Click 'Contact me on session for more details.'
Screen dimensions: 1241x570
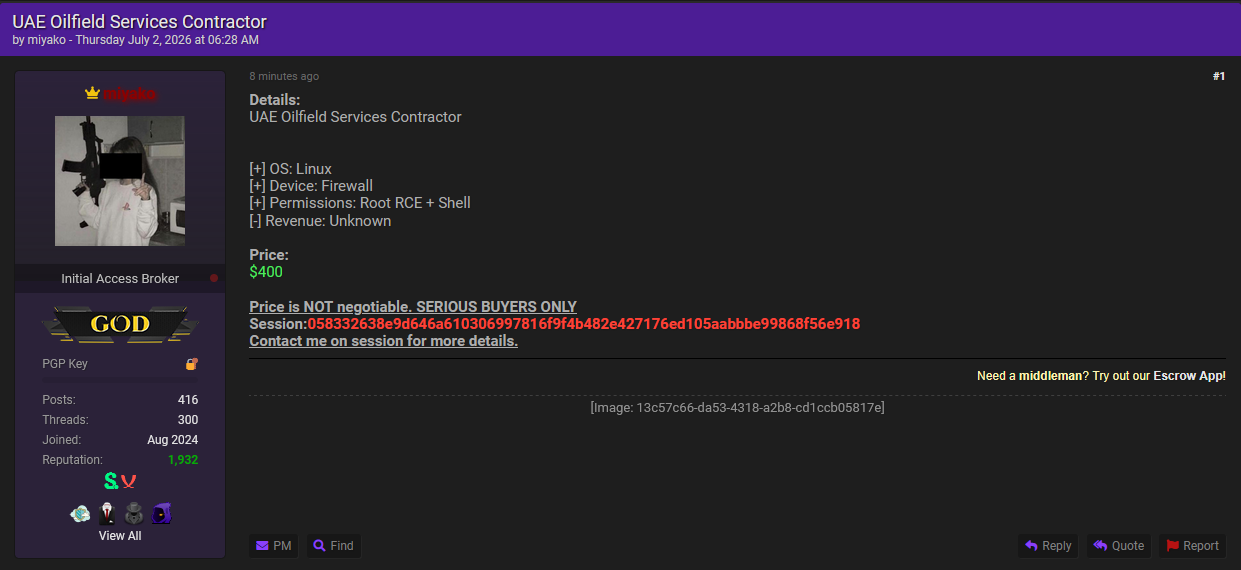click(383, 341)
